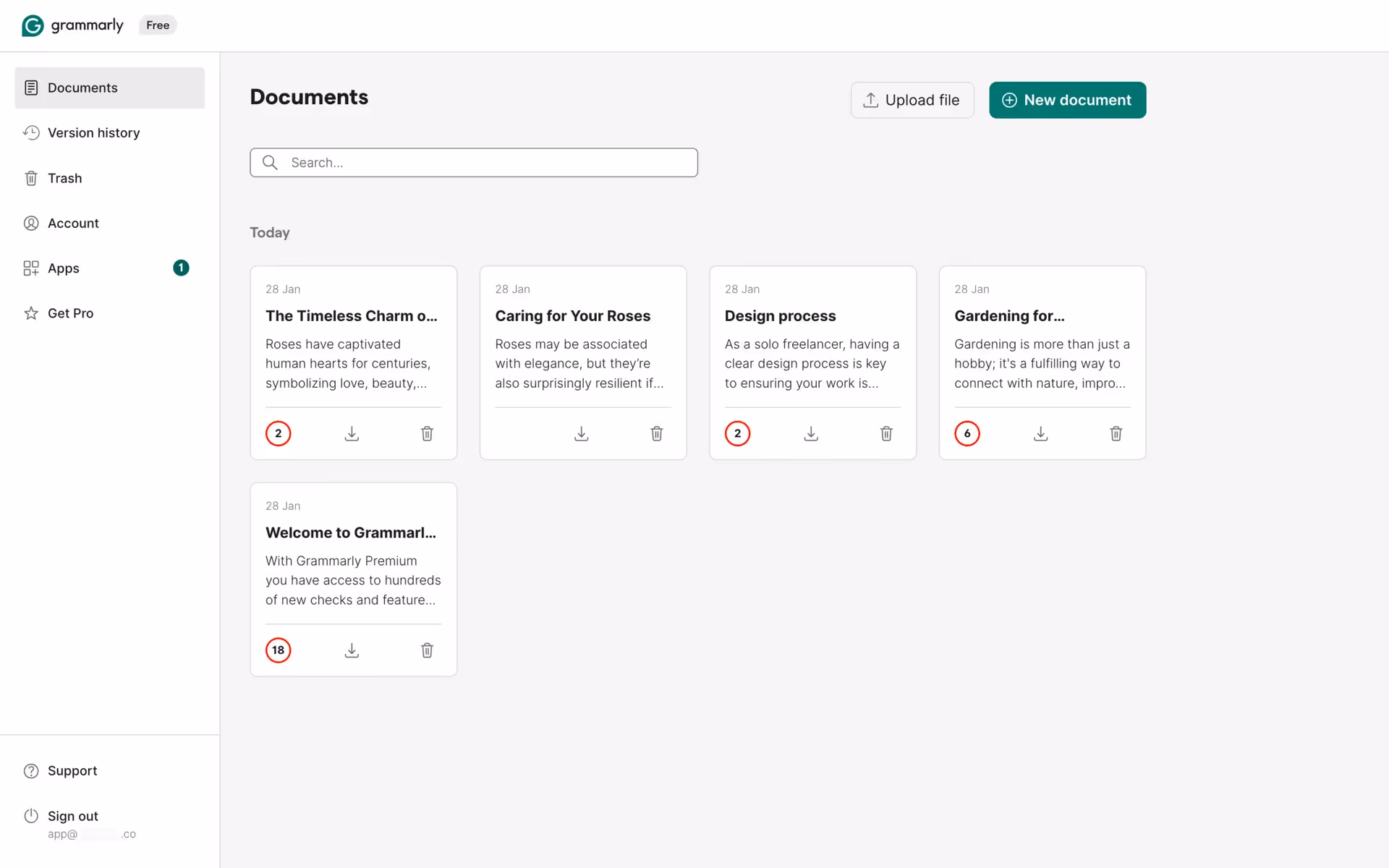Screen dimensions: 1389x868
Task: Delete the 'Caring for Your Roses' document
Action: [656, 433]
